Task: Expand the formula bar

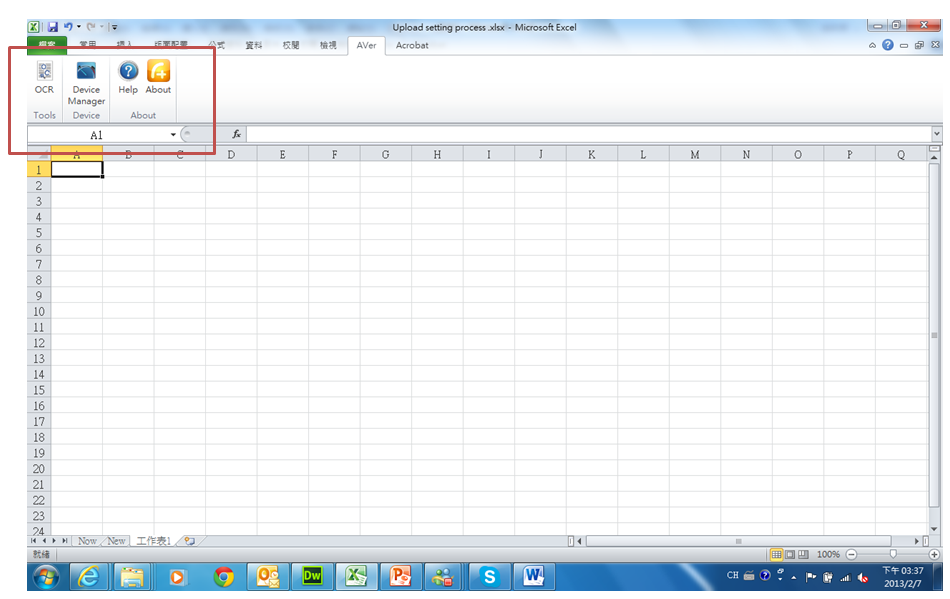Action: (x=937, y=134)
